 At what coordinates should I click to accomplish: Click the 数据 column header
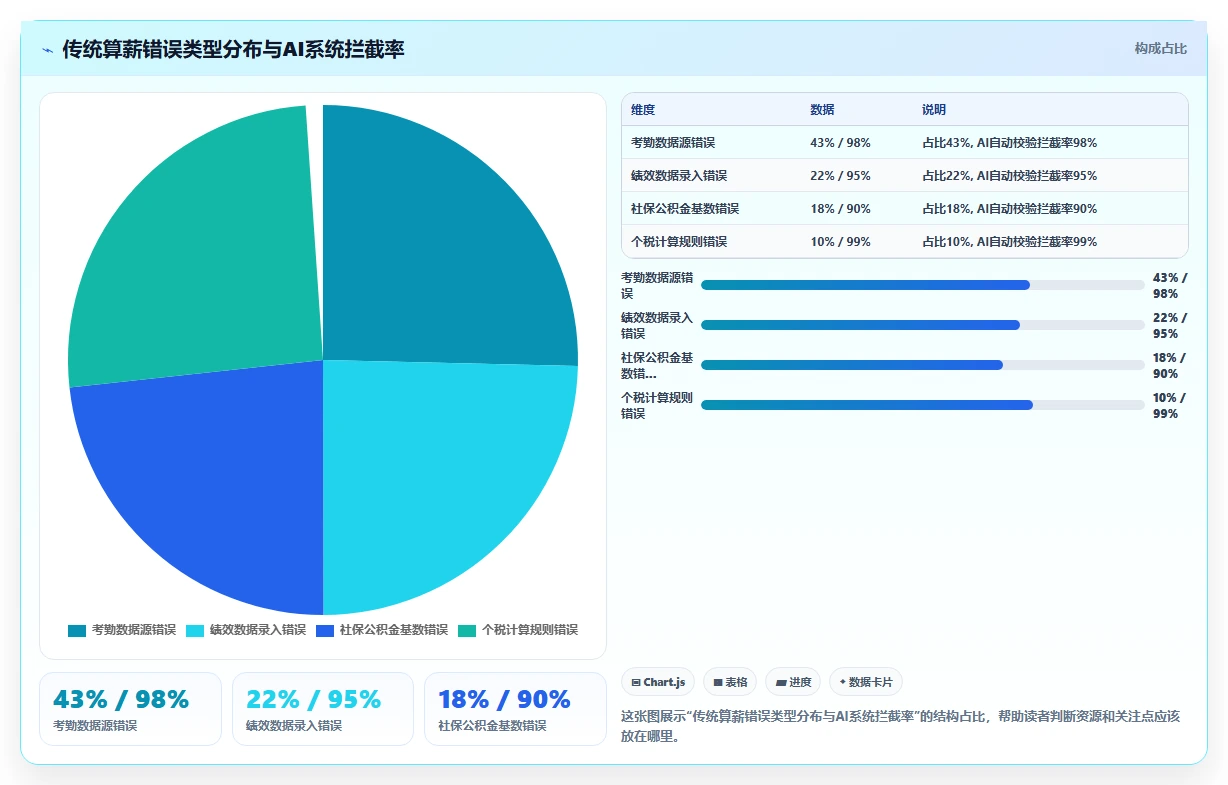click(x=822, y=110)
